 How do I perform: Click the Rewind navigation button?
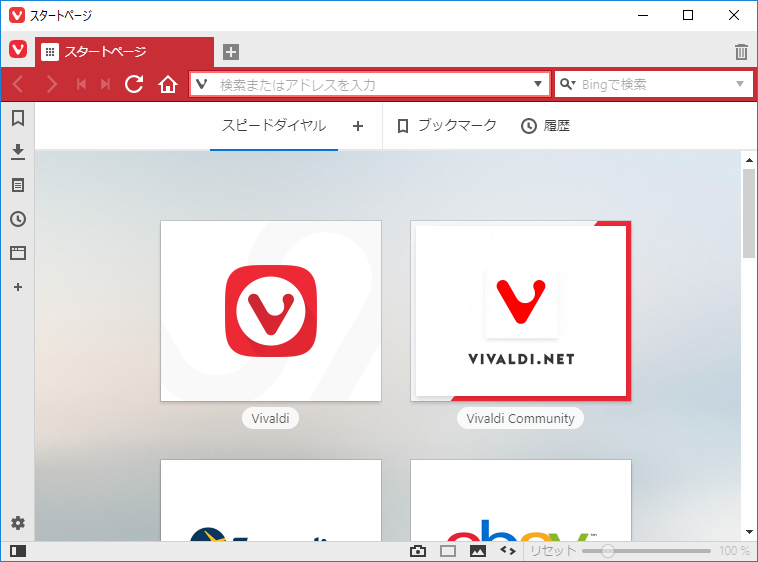(81, 84)
